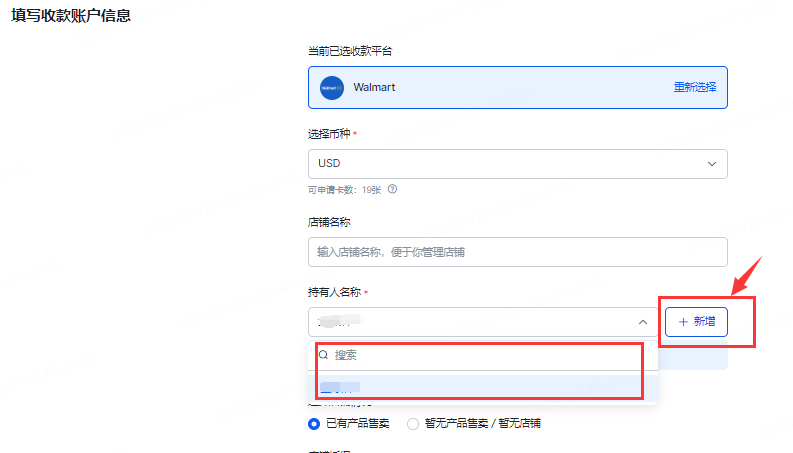The height and width of the screenshot is (453, 793).
Task: Open the USD currency dropdown
Action: pyautogui.click(x=517, y=163)
